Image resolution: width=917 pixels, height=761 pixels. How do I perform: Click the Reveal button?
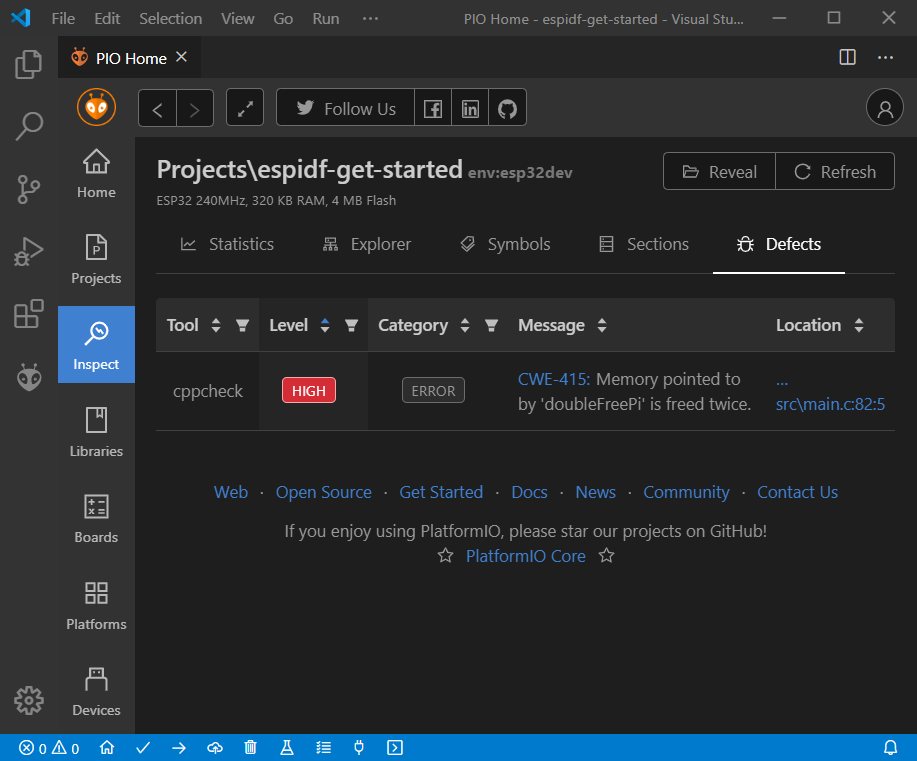719,171
